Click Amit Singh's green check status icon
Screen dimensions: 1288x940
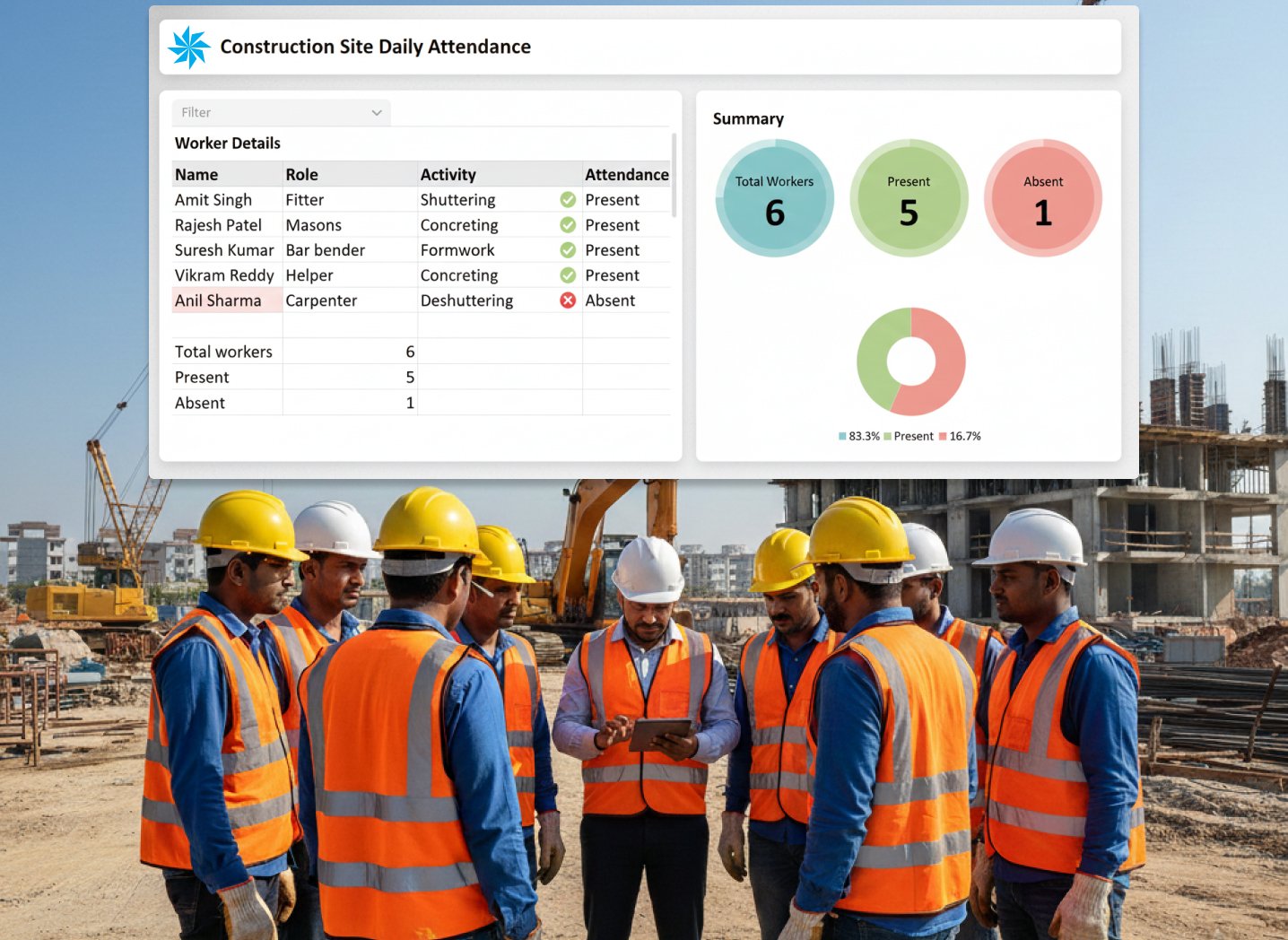[x=568, y=200]
